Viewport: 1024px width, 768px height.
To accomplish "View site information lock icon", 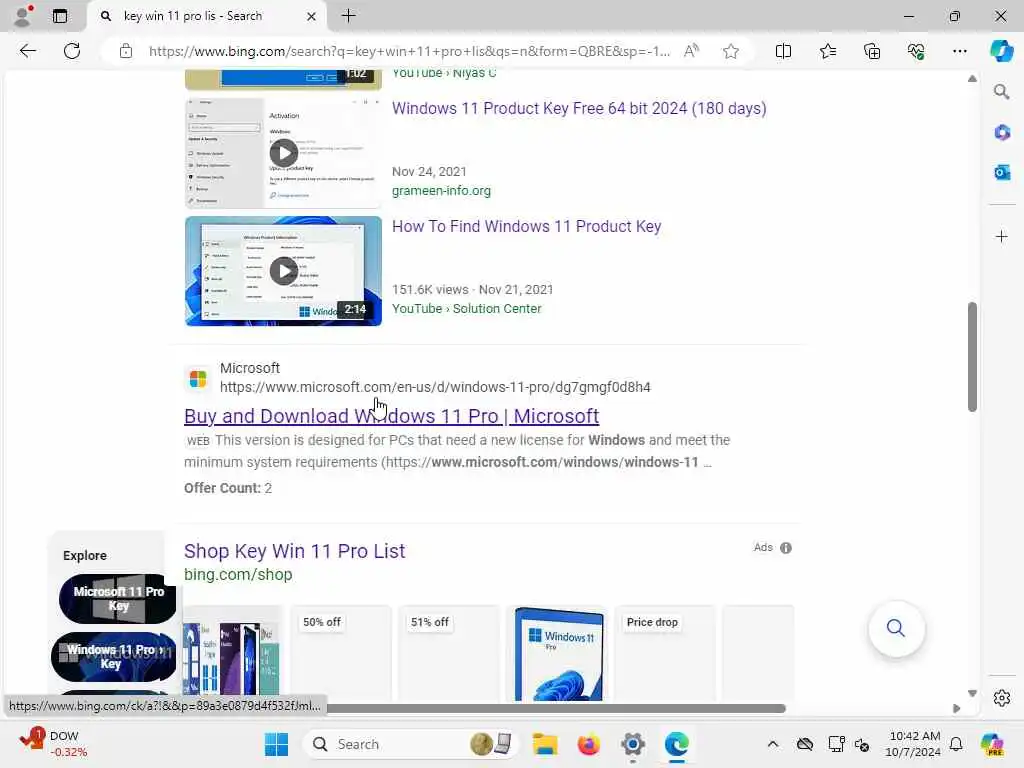I will [x=125, y=51].
